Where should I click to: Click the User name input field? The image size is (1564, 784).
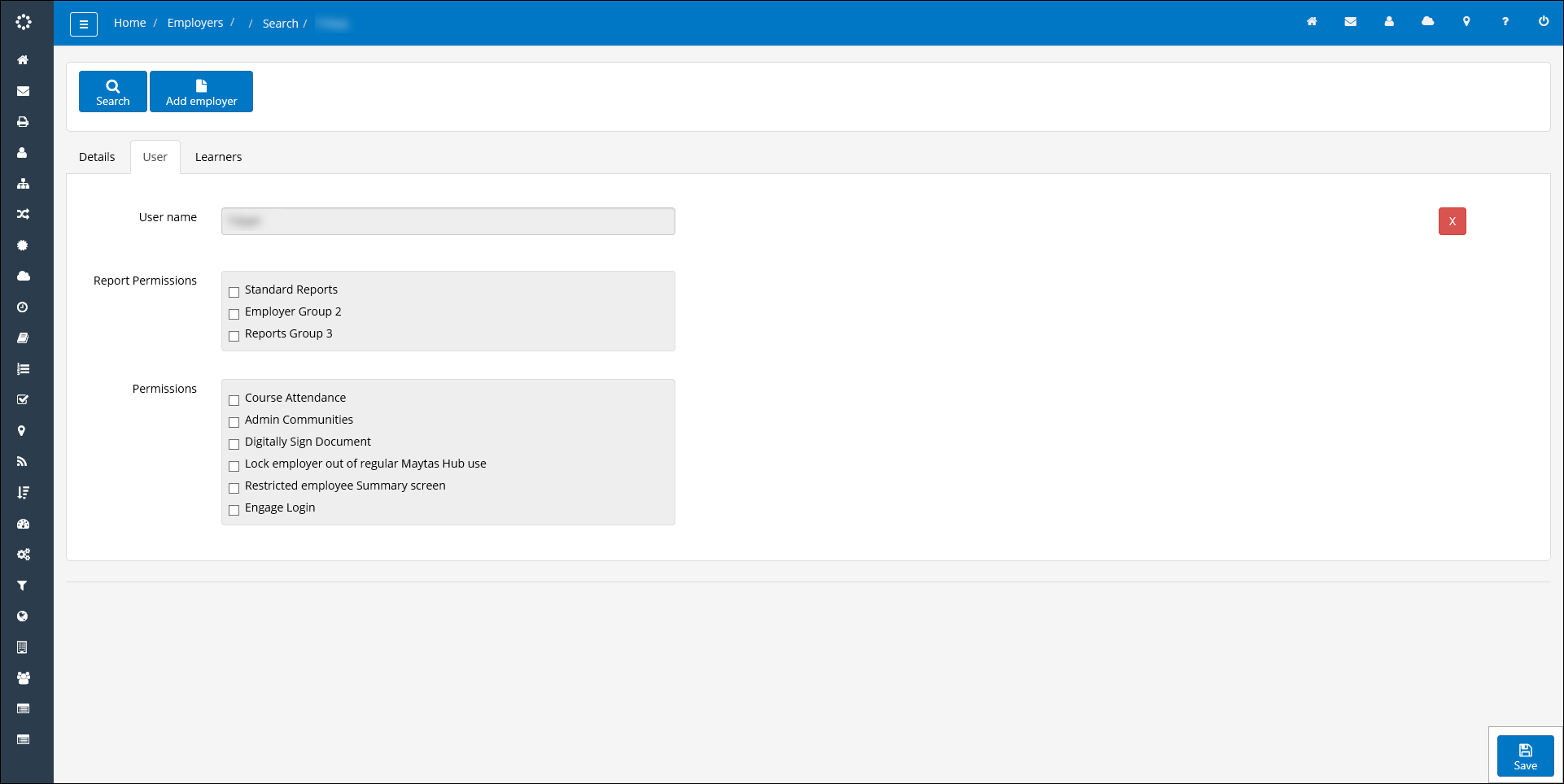[x=448, y=220]
